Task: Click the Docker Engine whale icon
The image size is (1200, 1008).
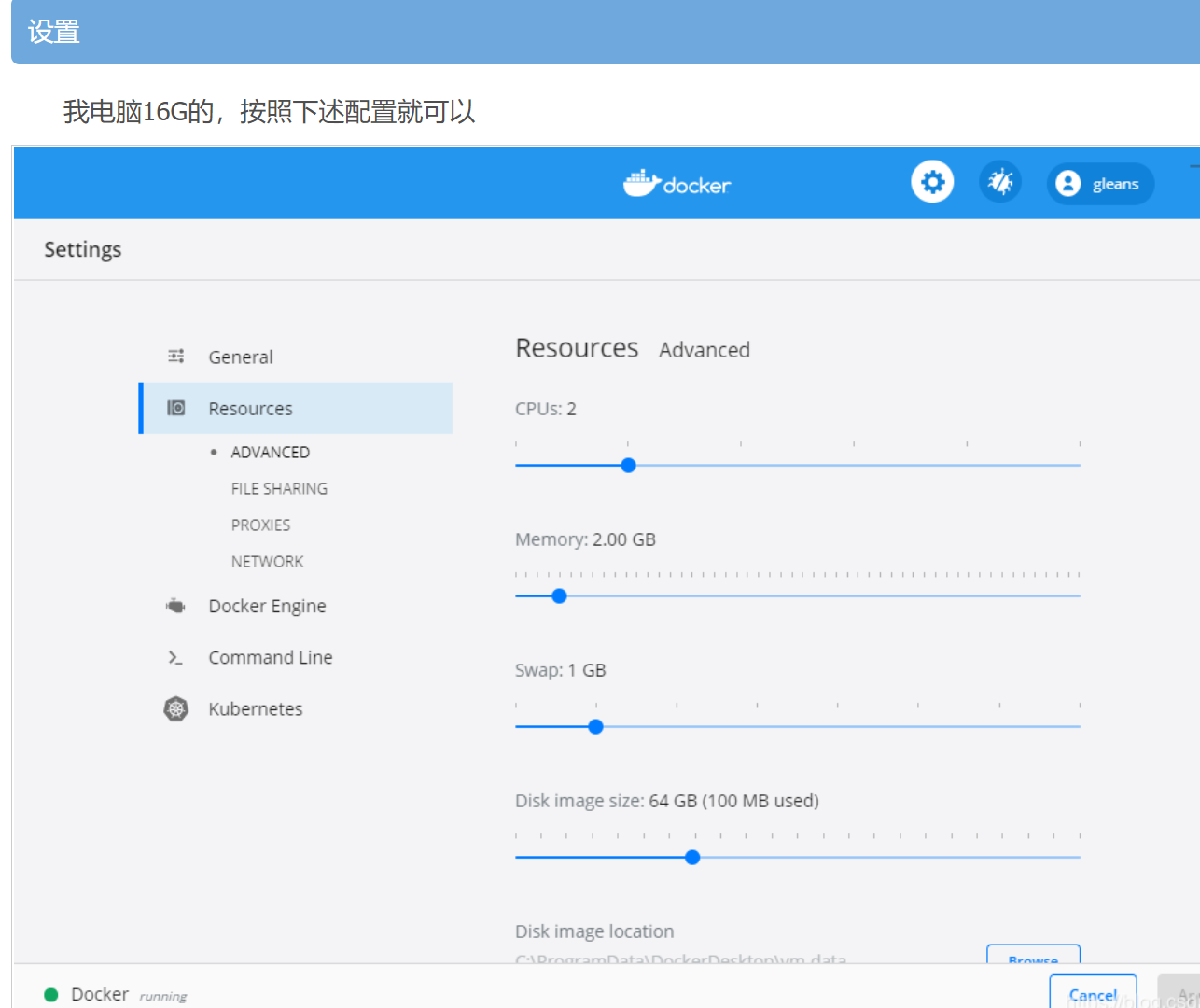Action: 175,606
